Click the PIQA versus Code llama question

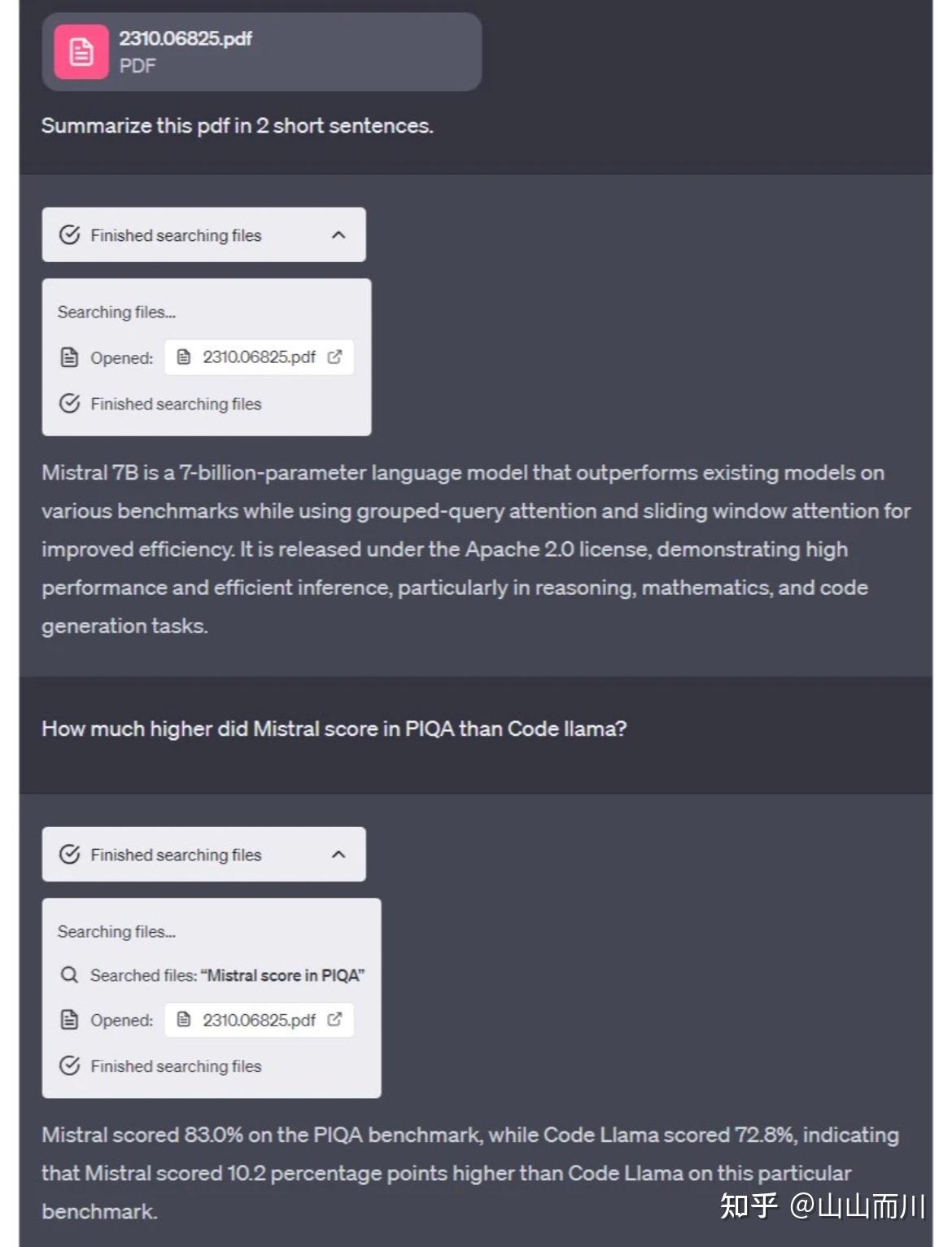click(334, 729)
